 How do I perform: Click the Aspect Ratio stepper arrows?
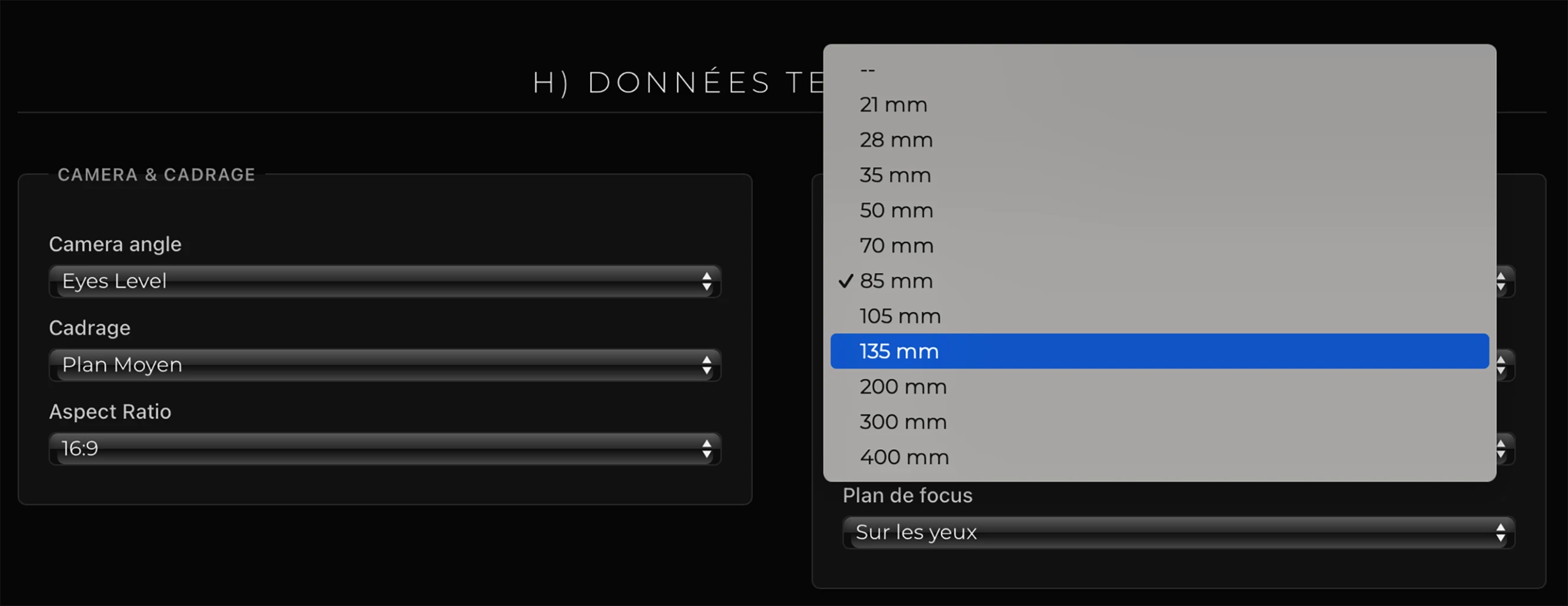(706, 449)
